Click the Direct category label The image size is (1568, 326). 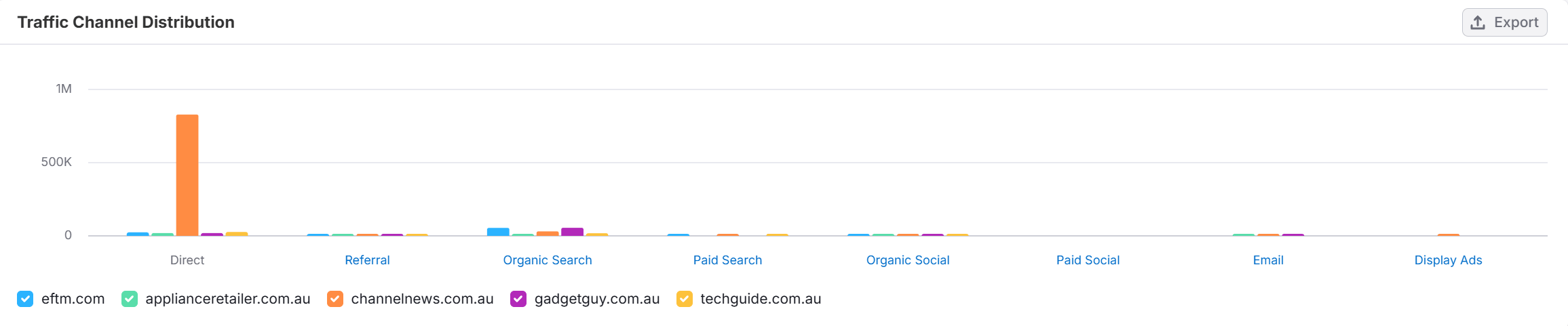click(x=187, y=260)
